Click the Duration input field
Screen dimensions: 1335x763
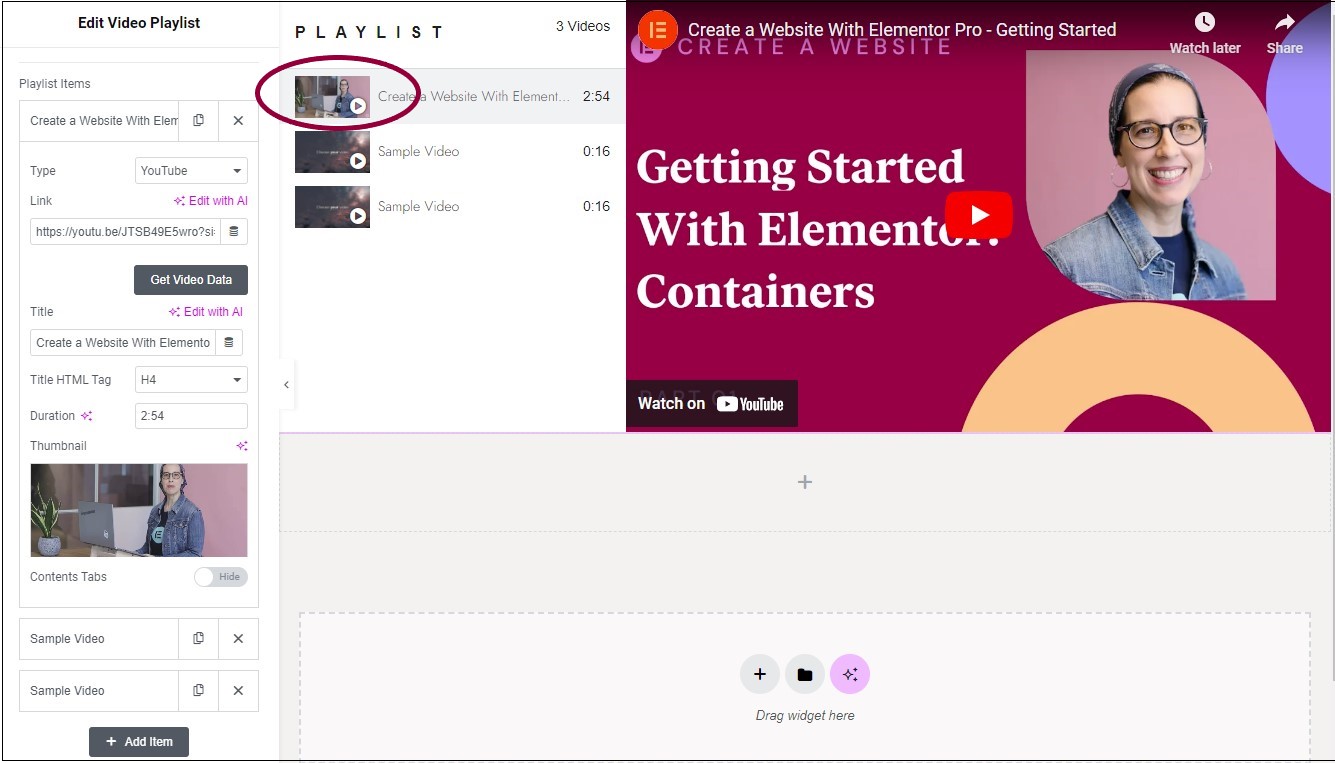[x=191, y=416]
